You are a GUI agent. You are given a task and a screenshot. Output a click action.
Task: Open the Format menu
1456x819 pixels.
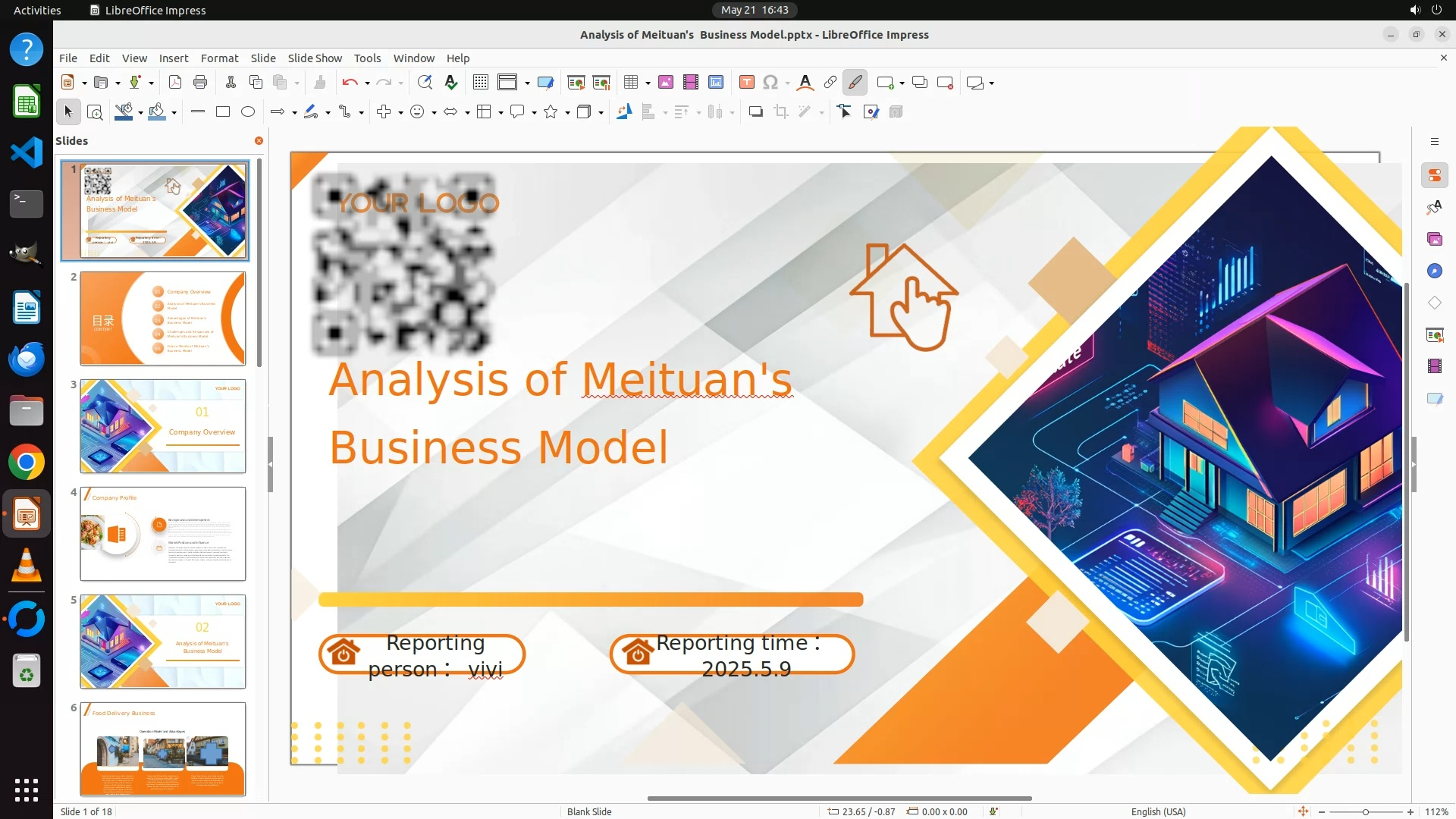[x=219, y=58]
